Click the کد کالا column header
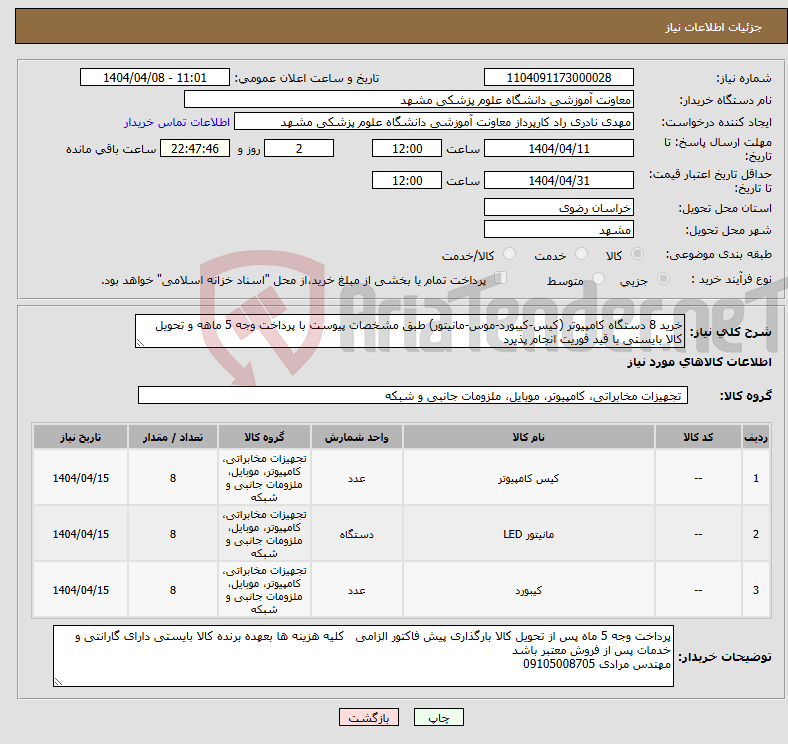788x744 pixels. click(x=698, y=437)
